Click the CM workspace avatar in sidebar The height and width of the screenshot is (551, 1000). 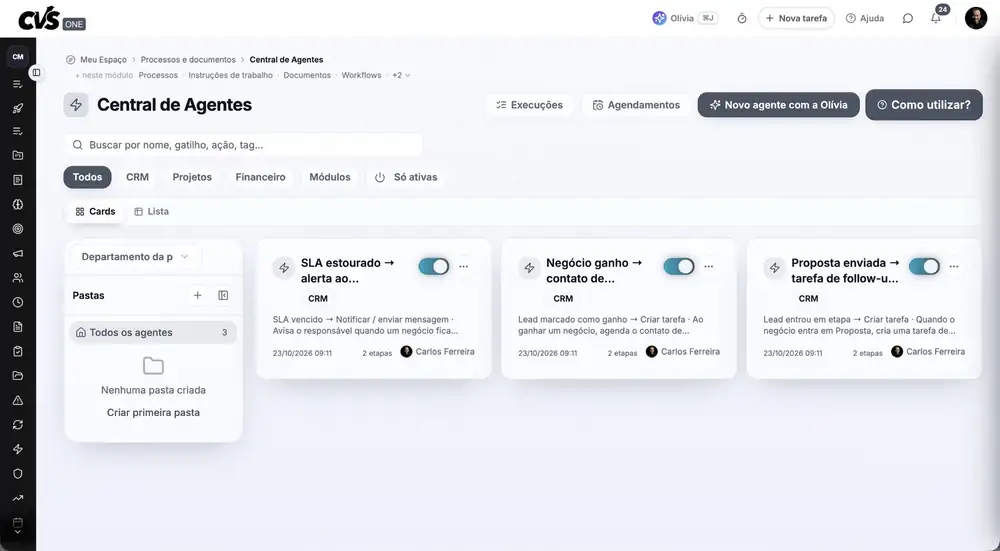18,57
